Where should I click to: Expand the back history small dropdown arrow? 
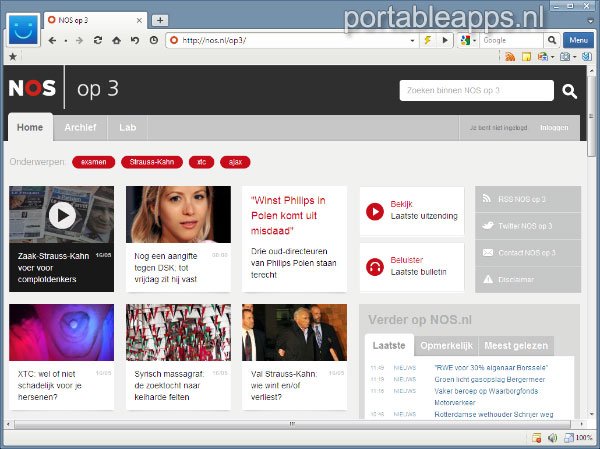point(66,41)
